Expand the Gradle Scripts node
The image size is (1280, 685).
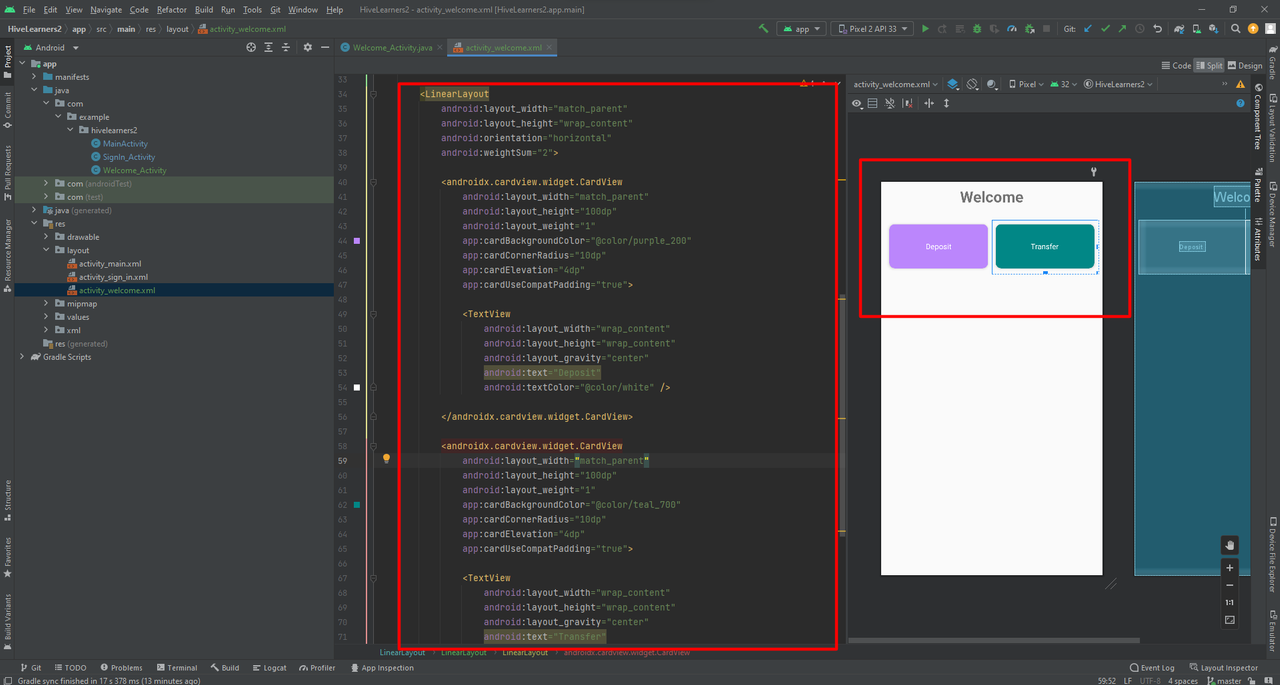point(23,357)
